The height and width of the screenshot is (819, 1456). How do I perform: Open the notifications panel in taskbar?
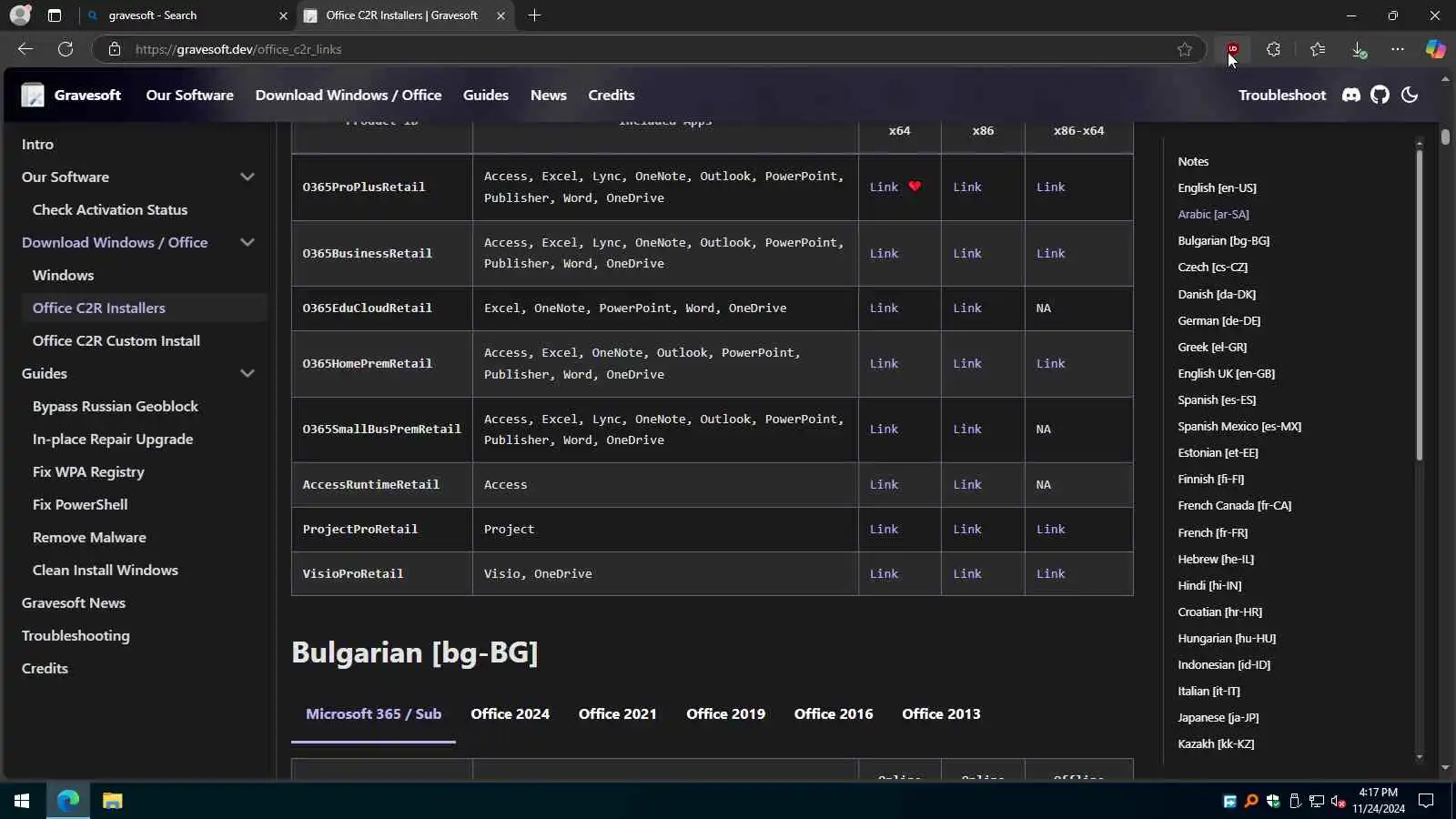pos(1426,801)
